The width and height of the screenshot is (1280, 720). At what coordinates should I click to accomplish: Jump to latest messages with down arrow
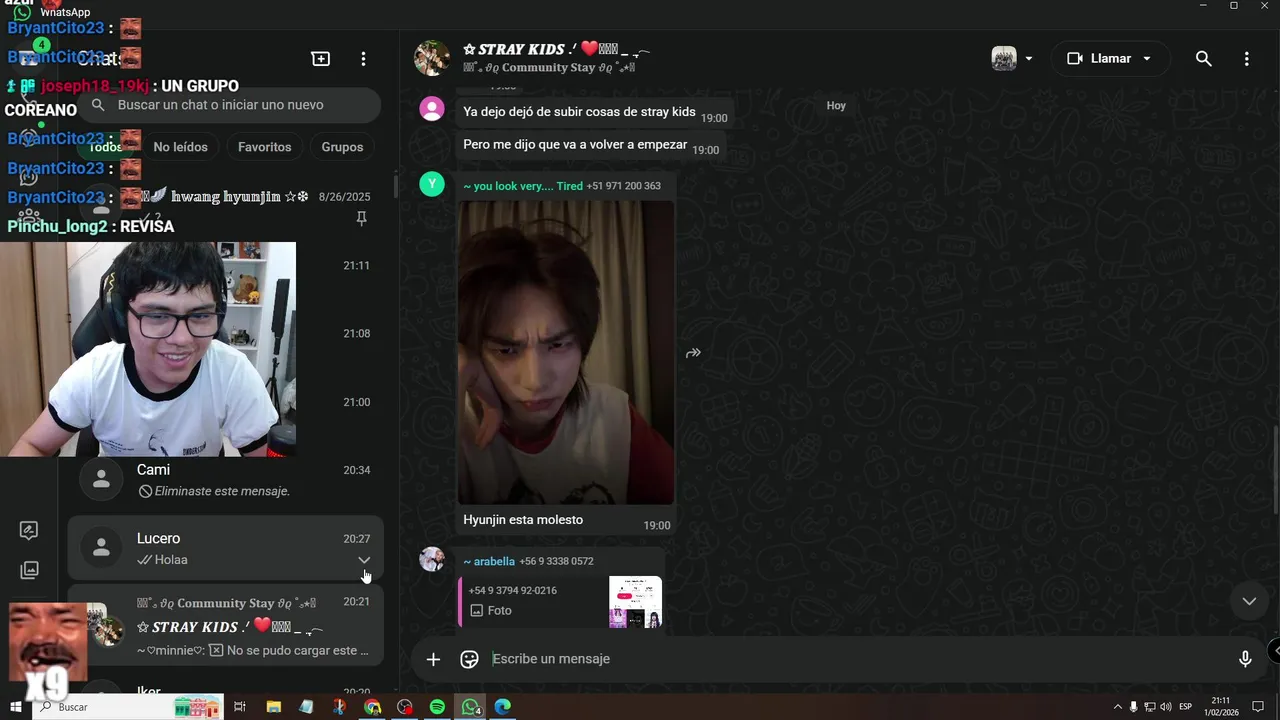click(x=1249, y=601)
